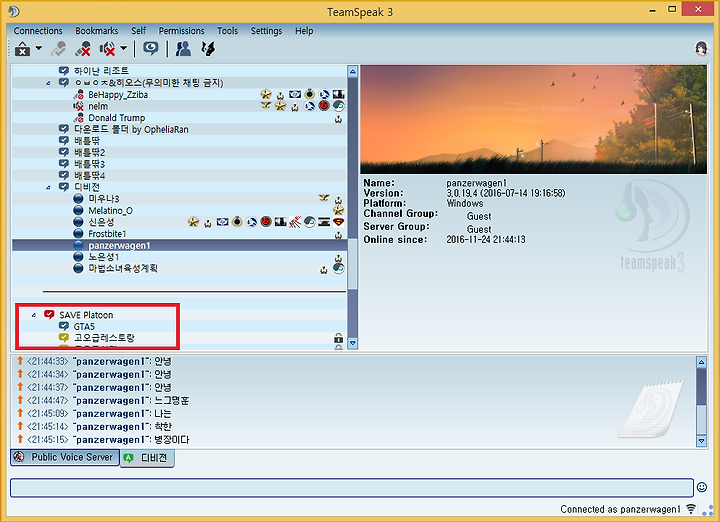Select user Donald Trump
Screen dimensions: 720x522
point(117,118)
